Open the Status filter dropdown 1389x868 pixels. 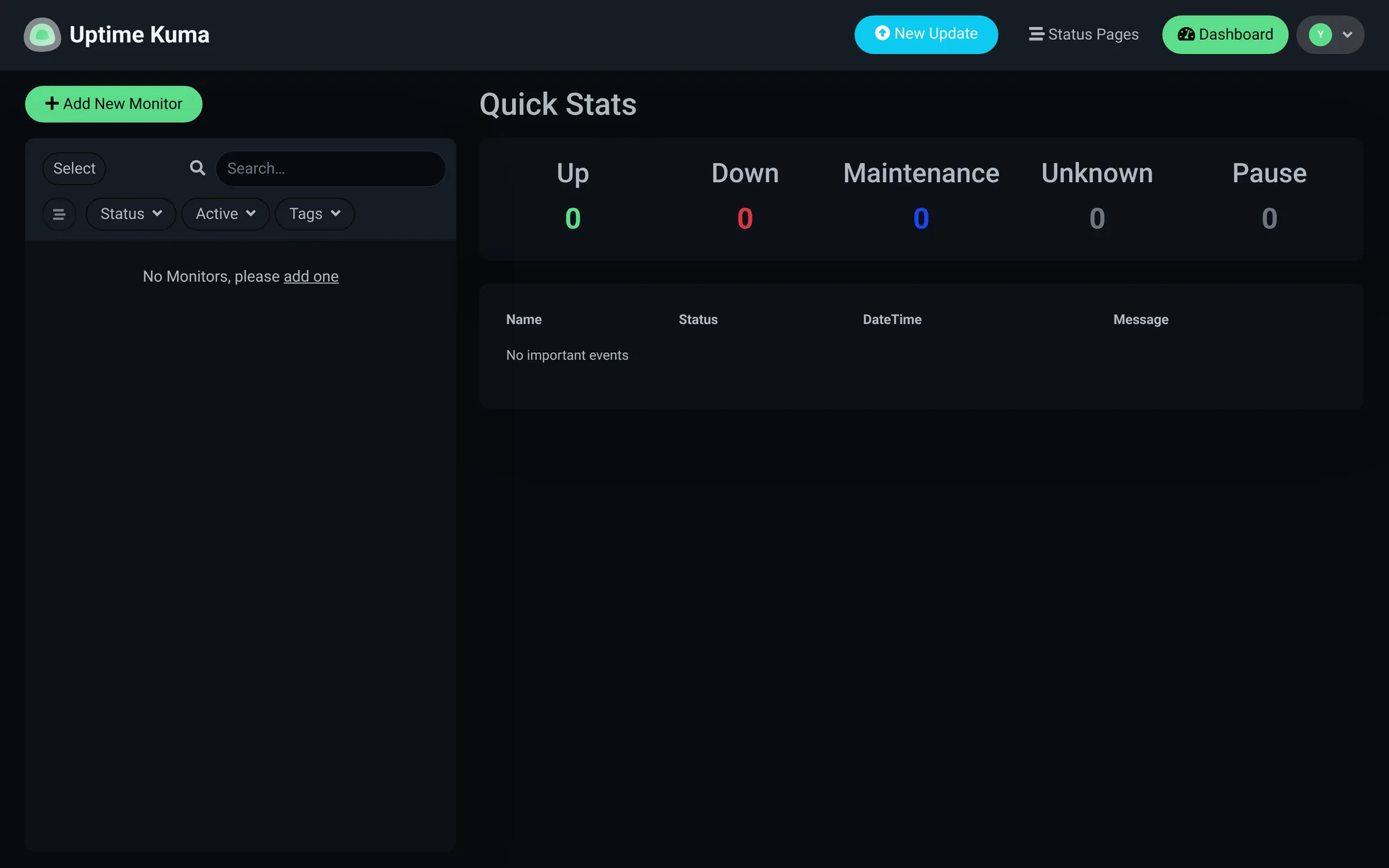tap(131, 214)
